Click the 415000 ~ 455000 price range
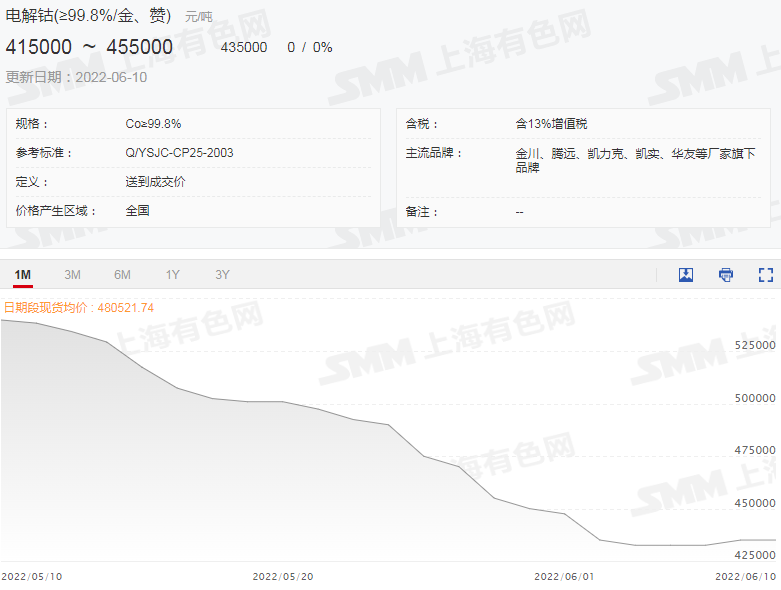This screenshot has width=781, height=590. pos(89,47)
